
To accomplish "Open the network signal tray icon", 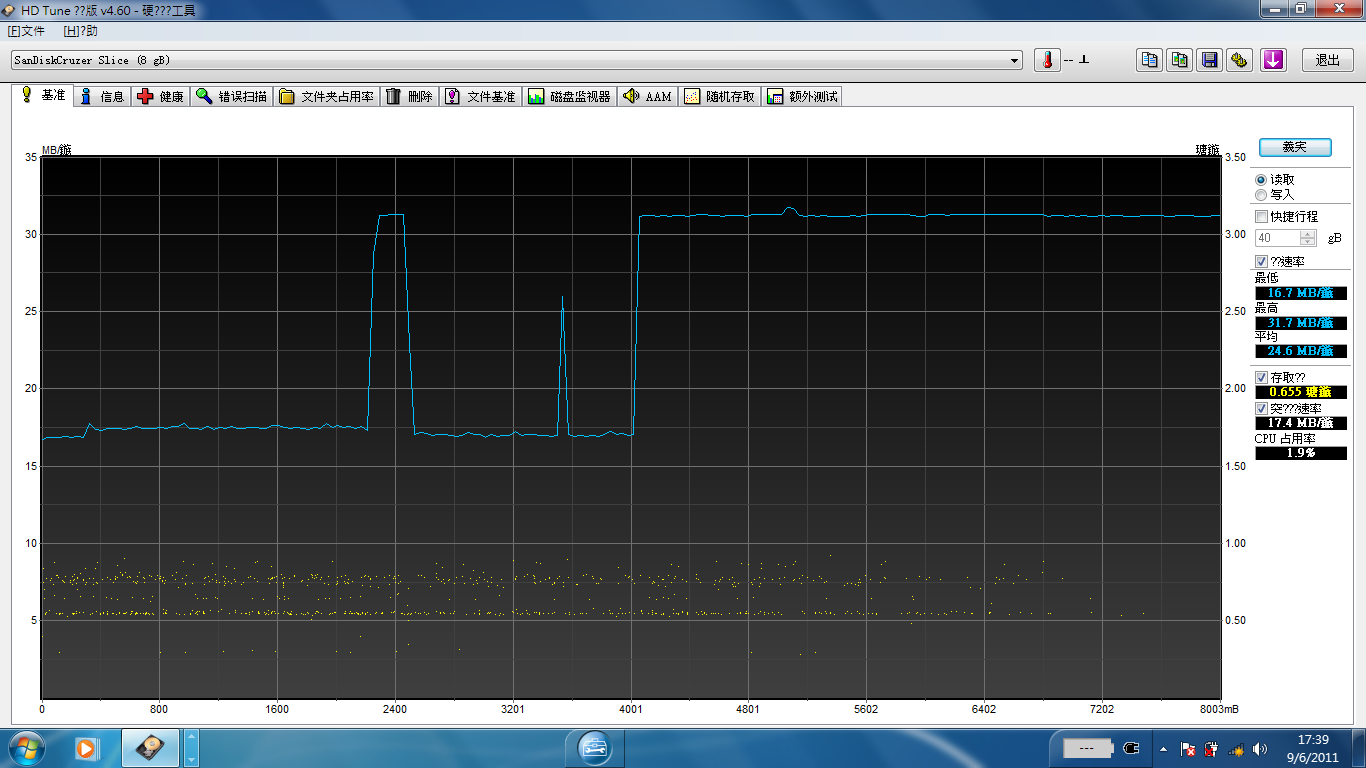I will (x=1236, y=748).
